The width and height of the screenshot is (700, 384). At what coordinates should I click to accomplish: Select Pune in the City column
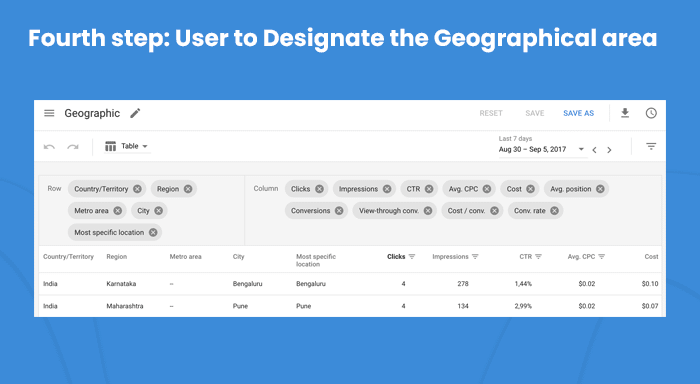point(240,306)
